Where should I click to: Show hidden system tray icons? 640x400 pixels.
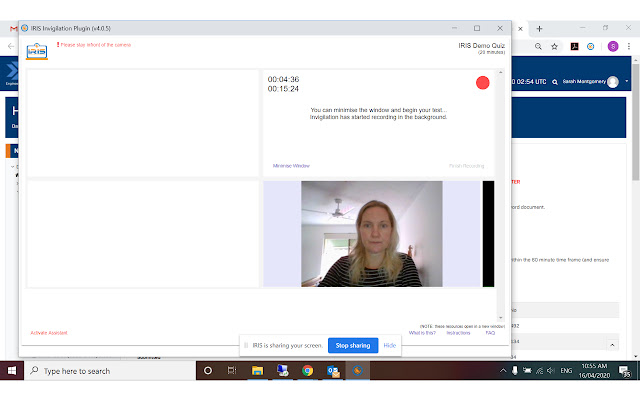tap(503, 371)
